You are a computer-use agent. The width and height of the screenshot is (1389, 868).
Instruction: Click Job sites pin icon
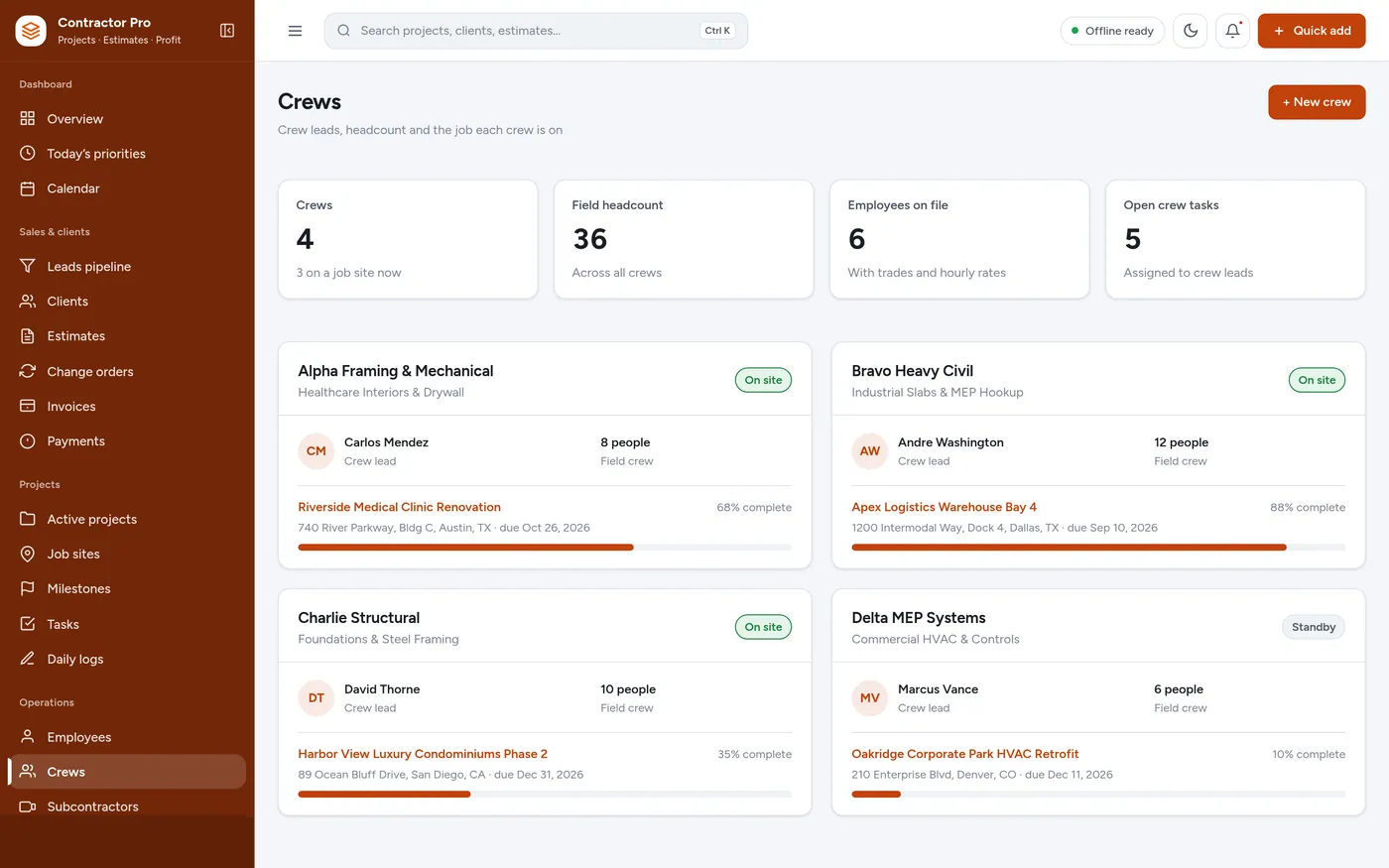[x=28, y=554]
